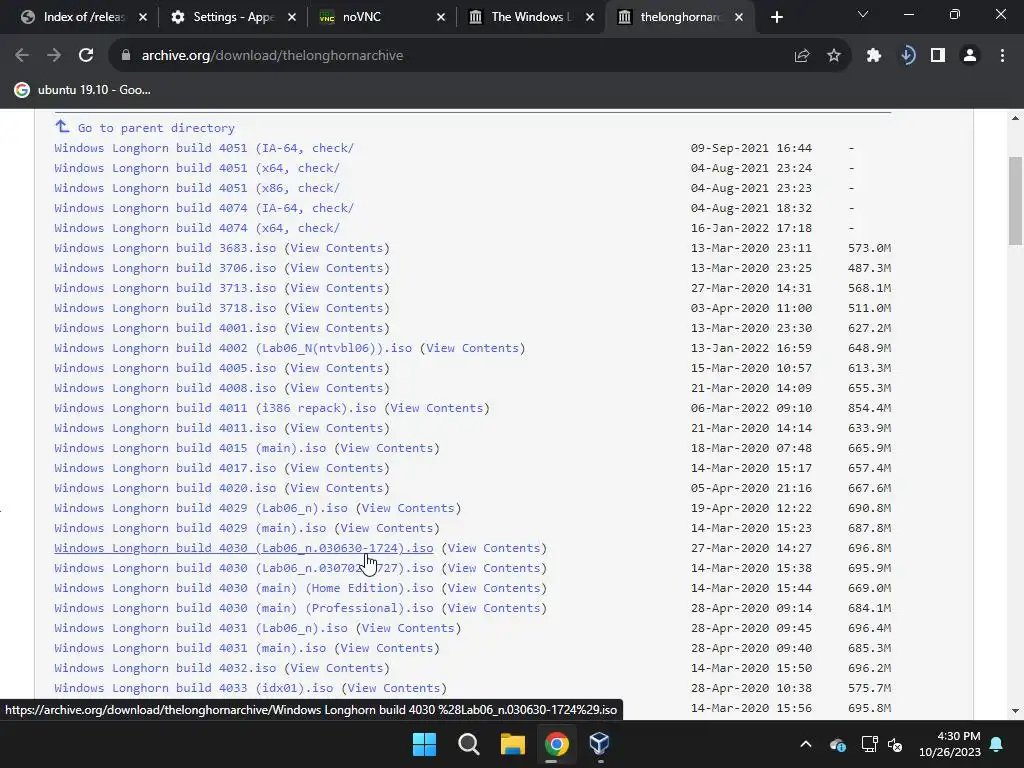The height and width of the screenshot is (768, 1024).
Task: View Contents of build 4030 Home Edition
Action: (x=494, y=588)
